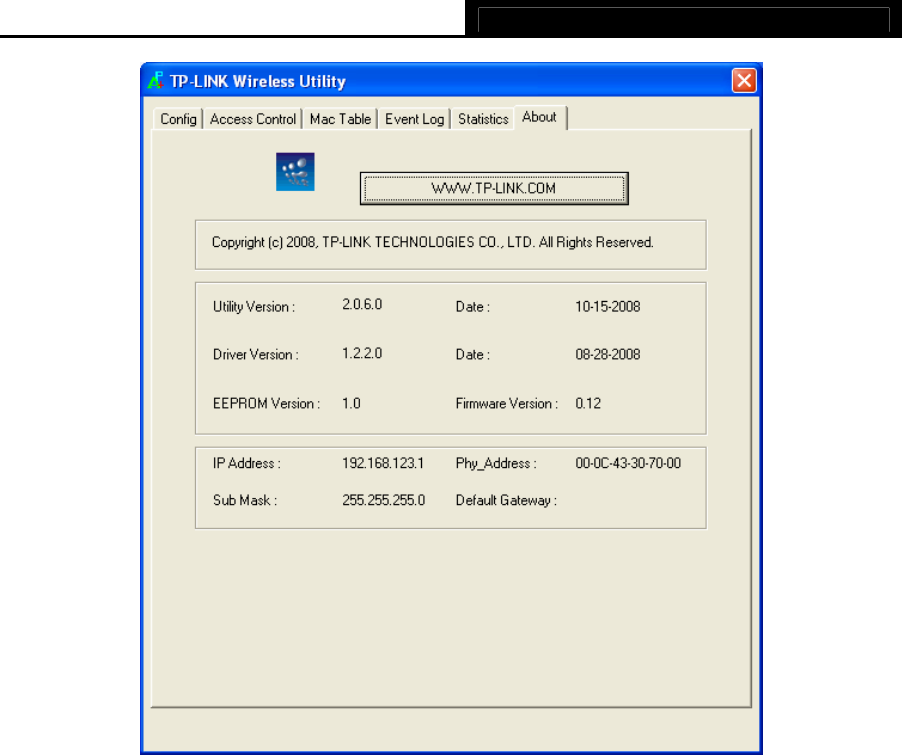The image size is (902, 755).
Task: Click the TP-LINK title bar app icon
Action: (x=155, y=81)
